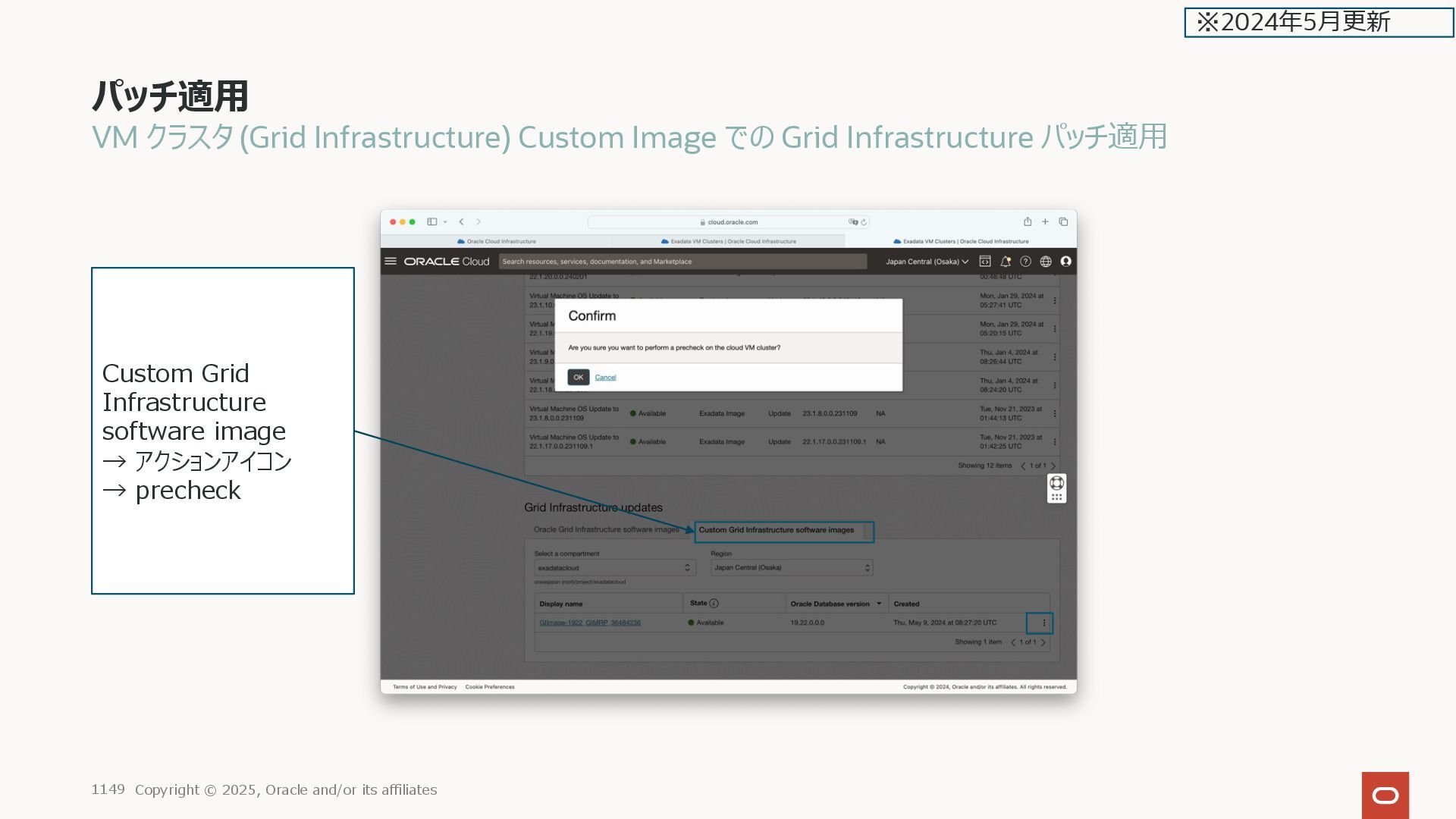Open the notifications bell
1456x819 pixels.
coord(1006,261)
